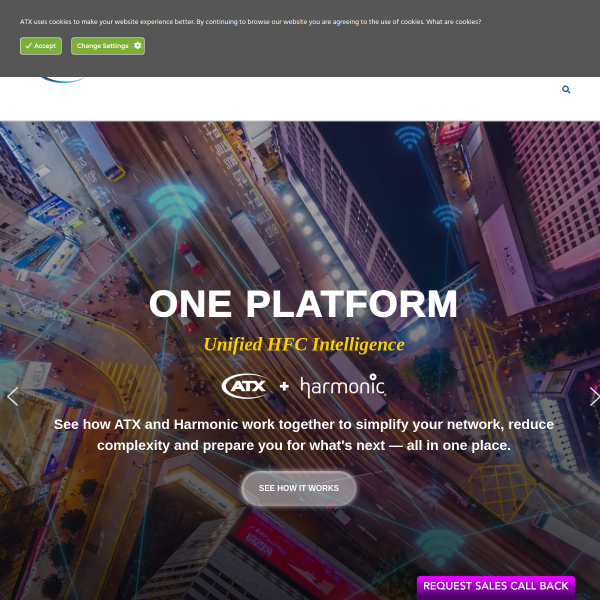Show the previous slide with left chevron
Viewport: 600px width, 600px height.
[x=12, y=396]
